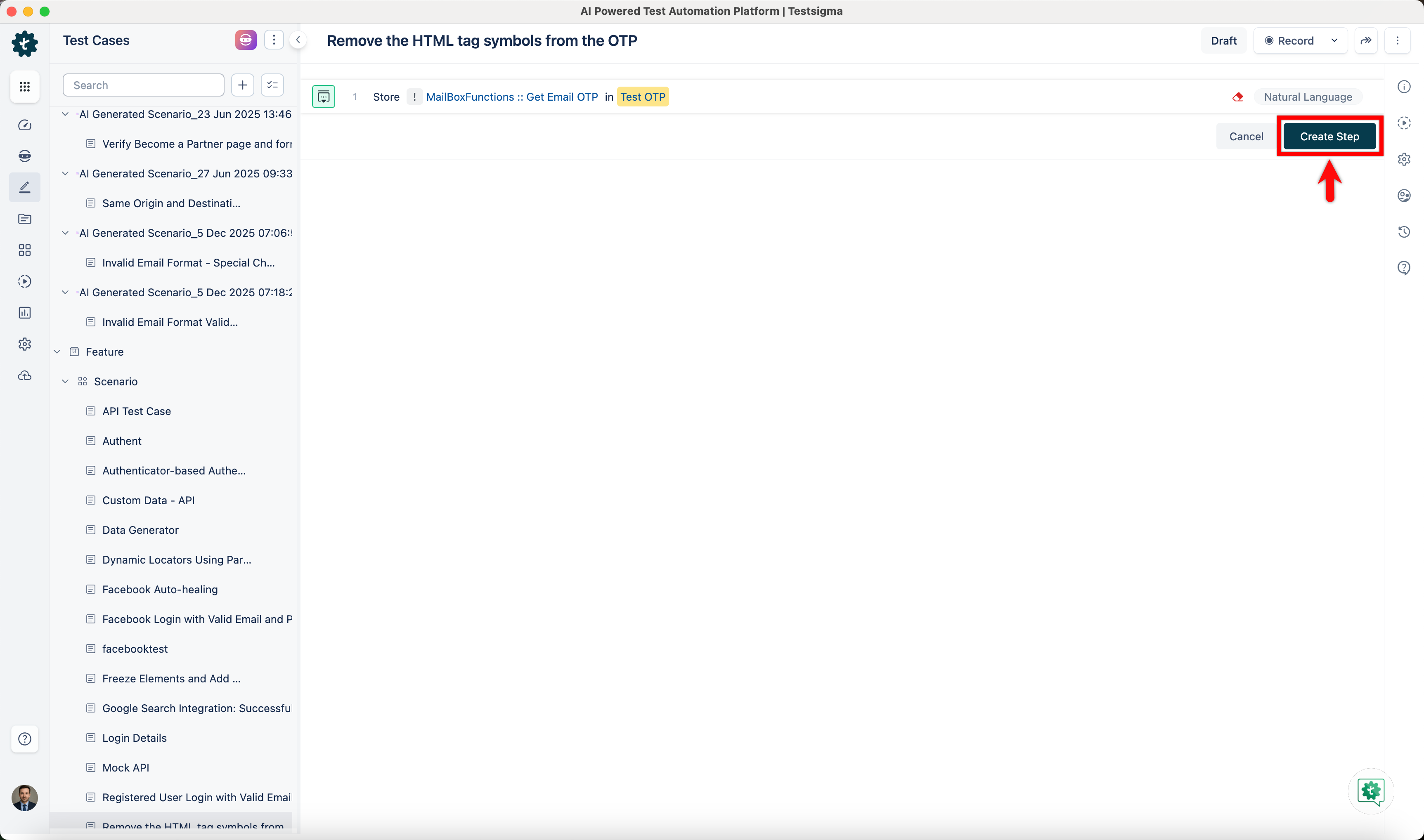The image size is (1424, 840).
Task: Click the pink Copilot agent icon
Action: coord(246,40)
